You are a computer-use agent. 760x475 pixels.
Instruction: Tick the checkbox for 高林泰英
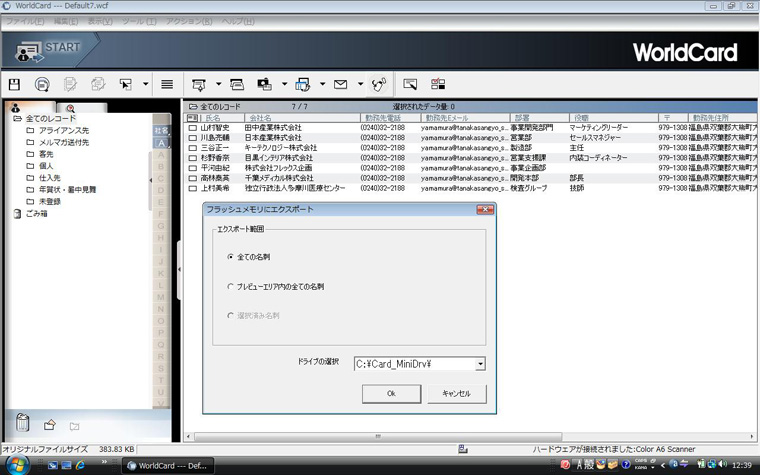(x=192, y=178)
